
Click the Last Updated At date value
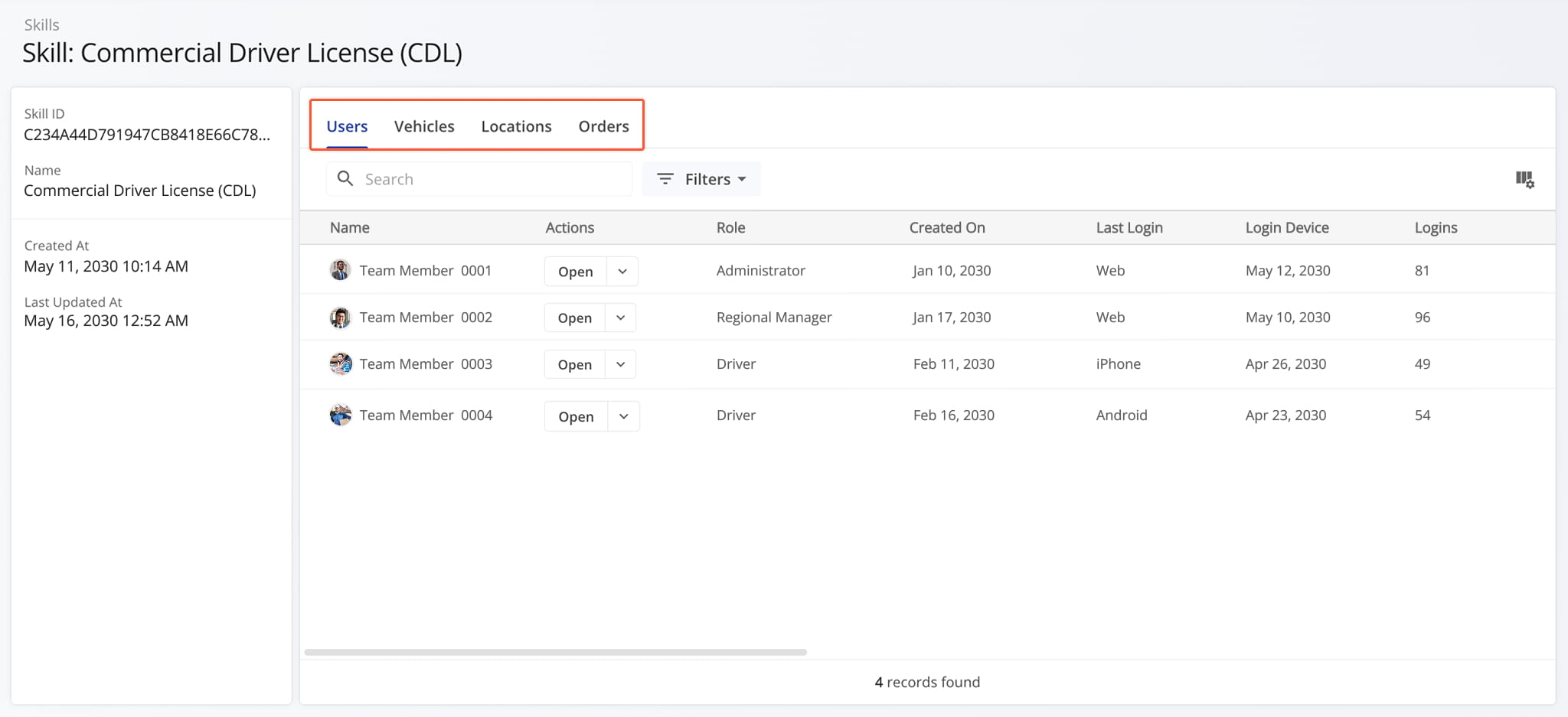[106, 321]
